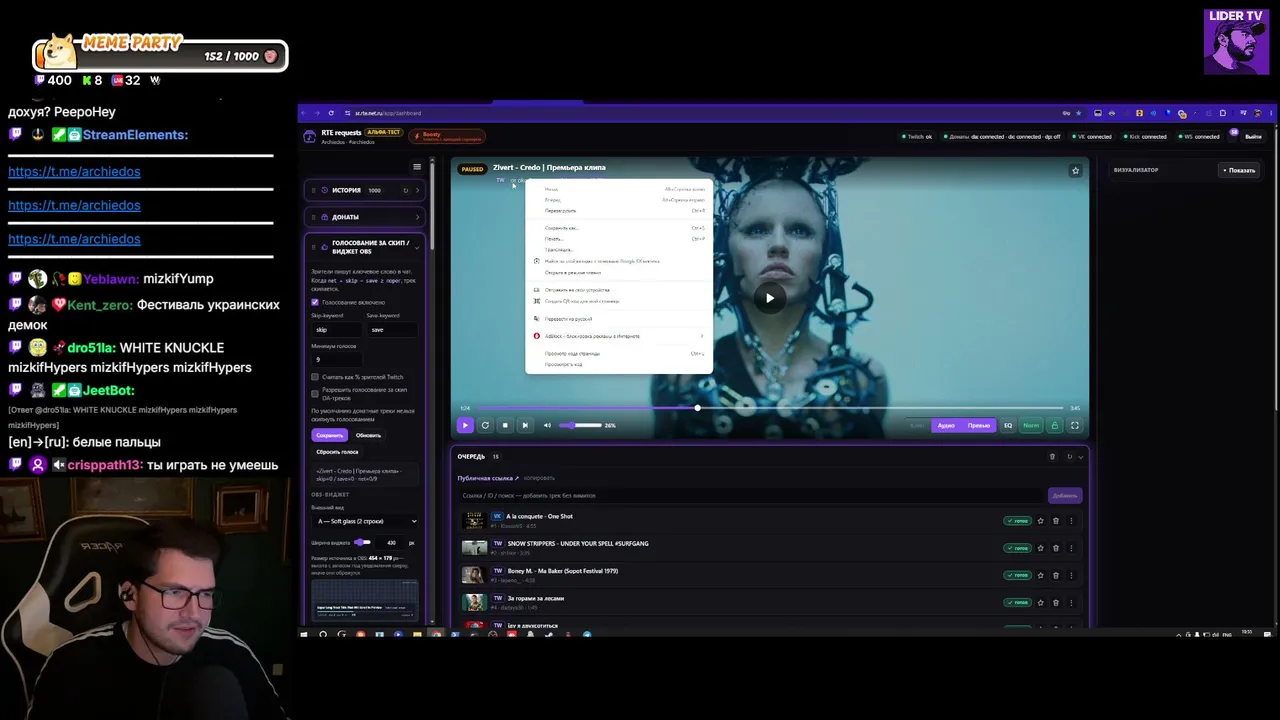
Task: Switch player to Превью mode
Action: point(979,425)
